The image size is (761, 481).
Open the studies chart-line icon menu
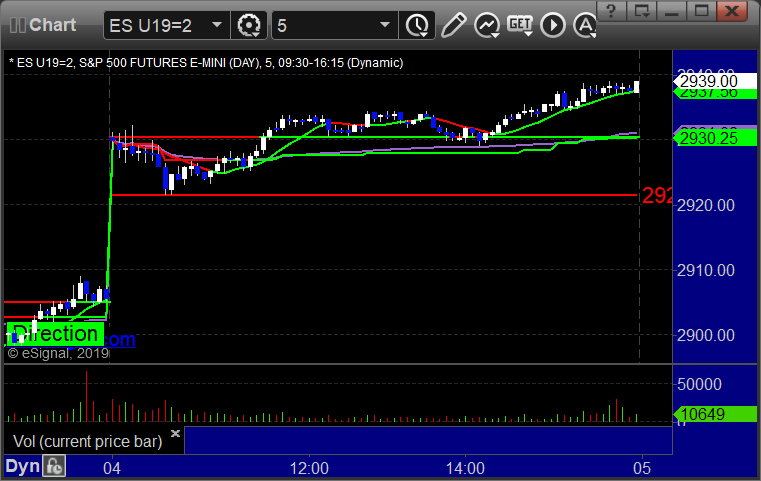tap(487, 25)
